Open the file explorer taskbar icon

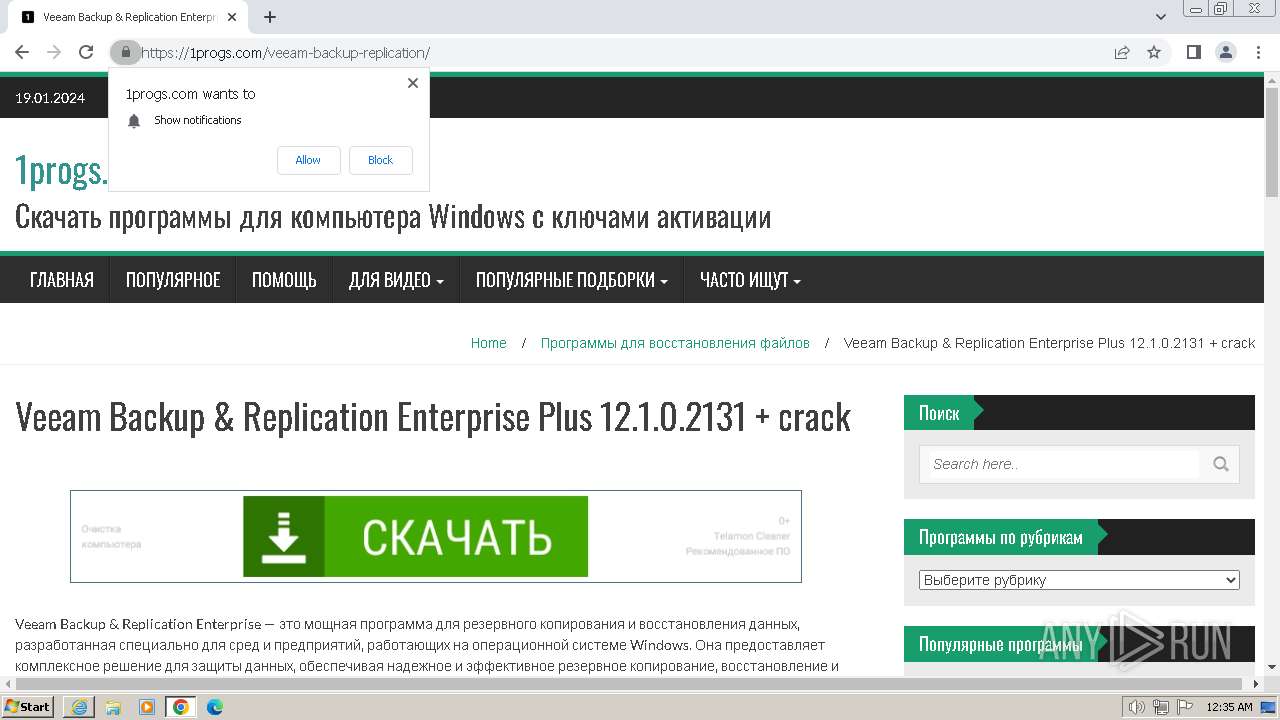113,707
